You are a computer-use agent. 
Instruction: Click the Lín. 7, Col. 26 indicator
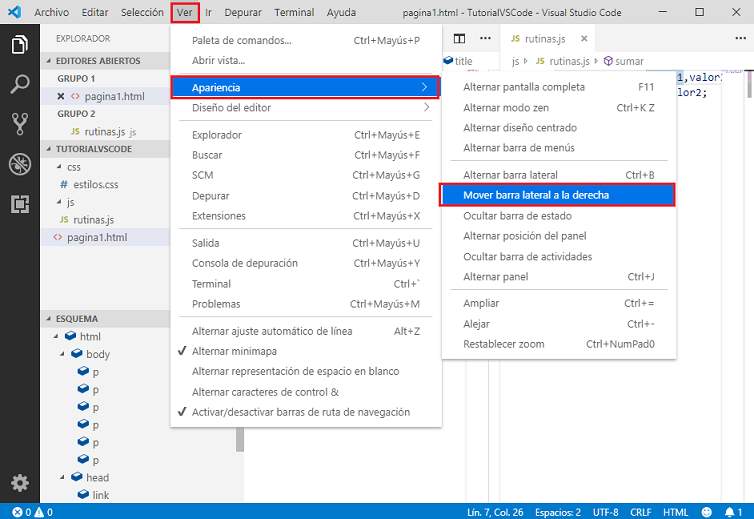pyautogui.click(x=495, y=512)
